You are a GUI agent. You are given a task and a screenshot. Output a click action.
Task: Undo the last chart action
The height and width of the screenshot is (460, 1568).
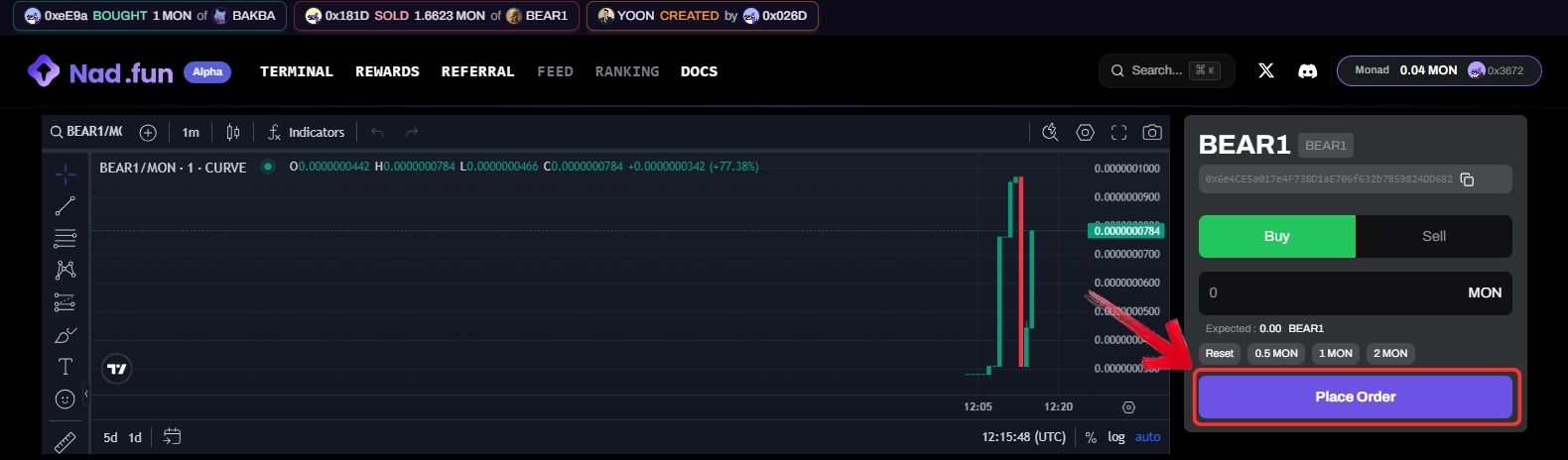click(377, 132)
